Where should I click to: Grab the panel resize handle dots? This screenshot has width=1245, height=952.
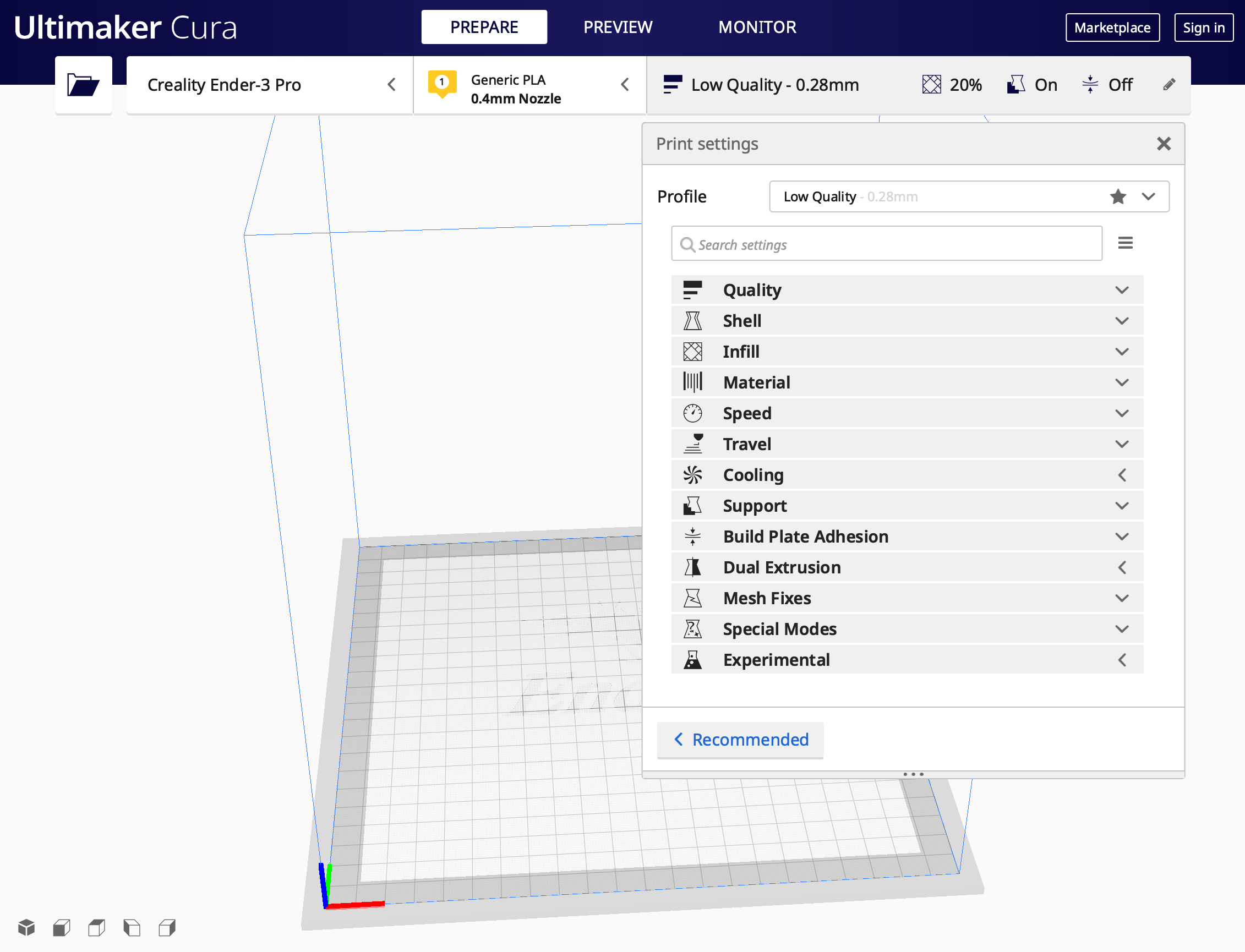pyautogui.click(x=913, y=774)
